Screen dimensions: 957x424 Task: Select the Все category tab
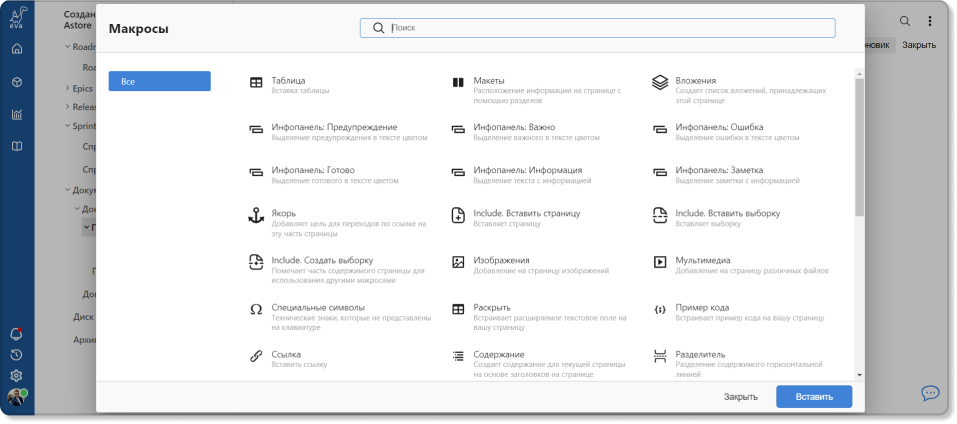[x=159, y=81]
